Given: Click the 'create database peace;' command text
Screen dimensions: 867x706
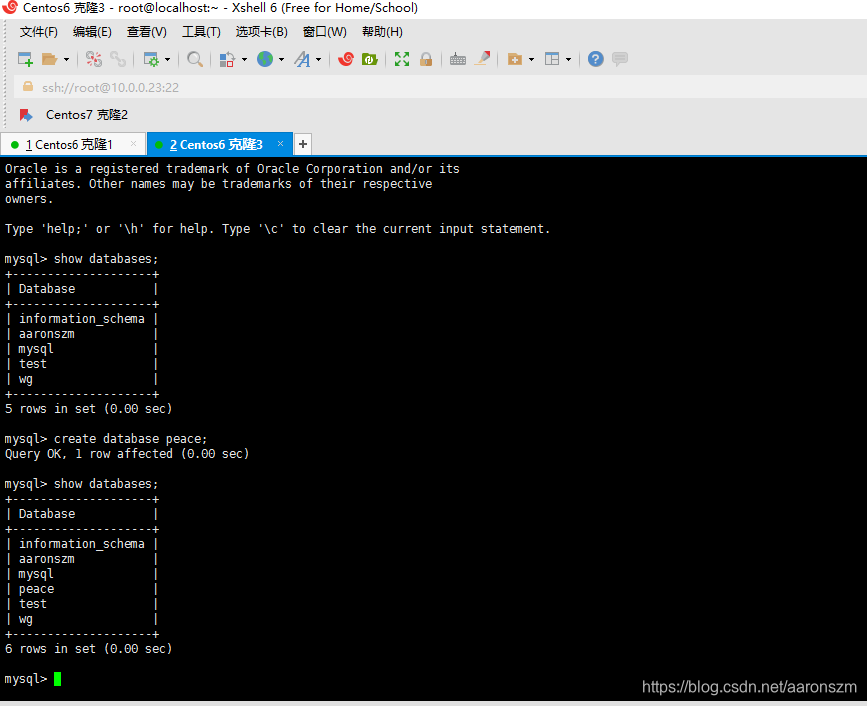Looking at the screenshot, I should [130, 439].
